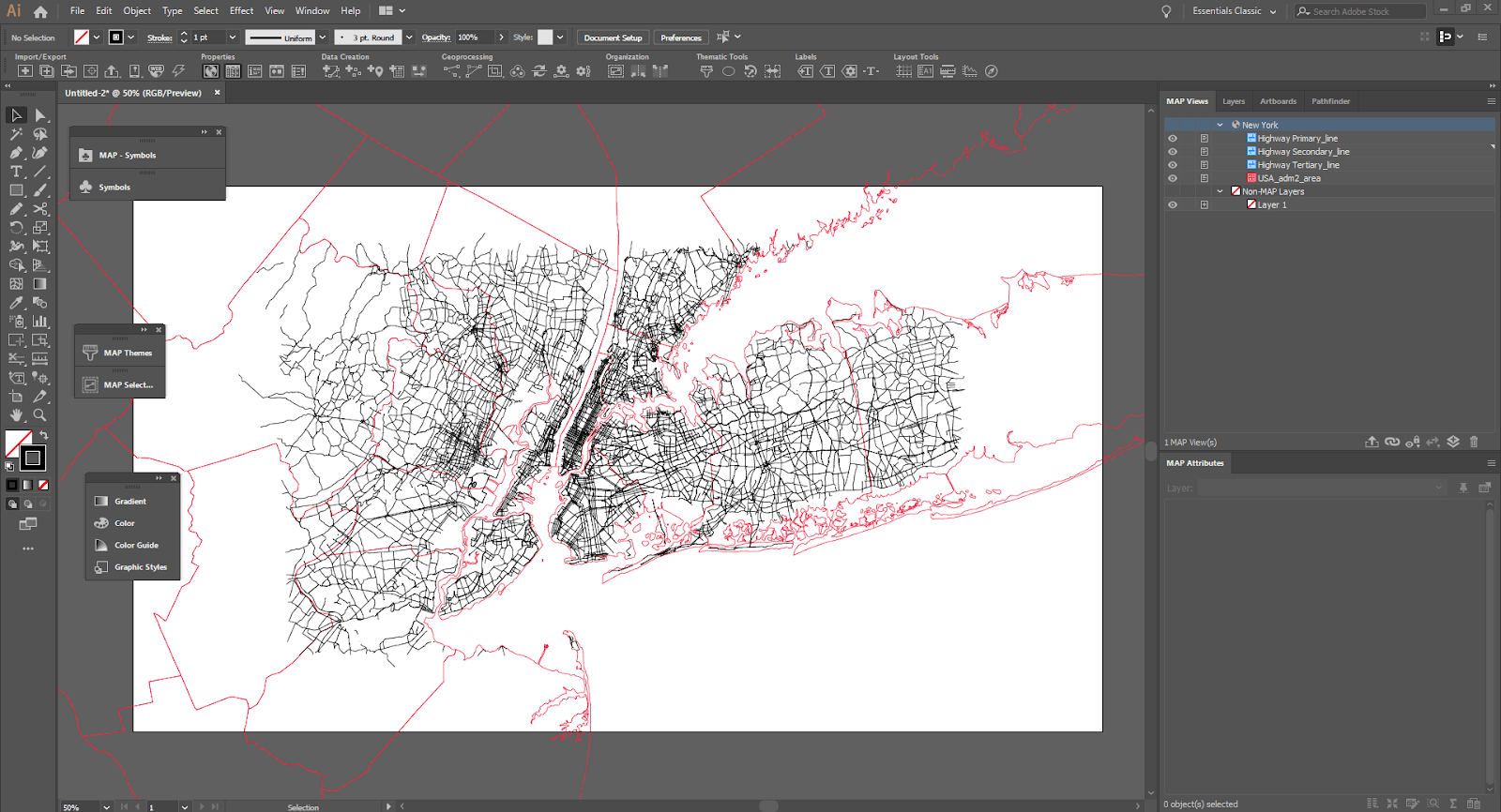The image size is (1501, 812).
Task: Select the Column Graph tool
Action: pyautogui.click(x=40, y=322)
